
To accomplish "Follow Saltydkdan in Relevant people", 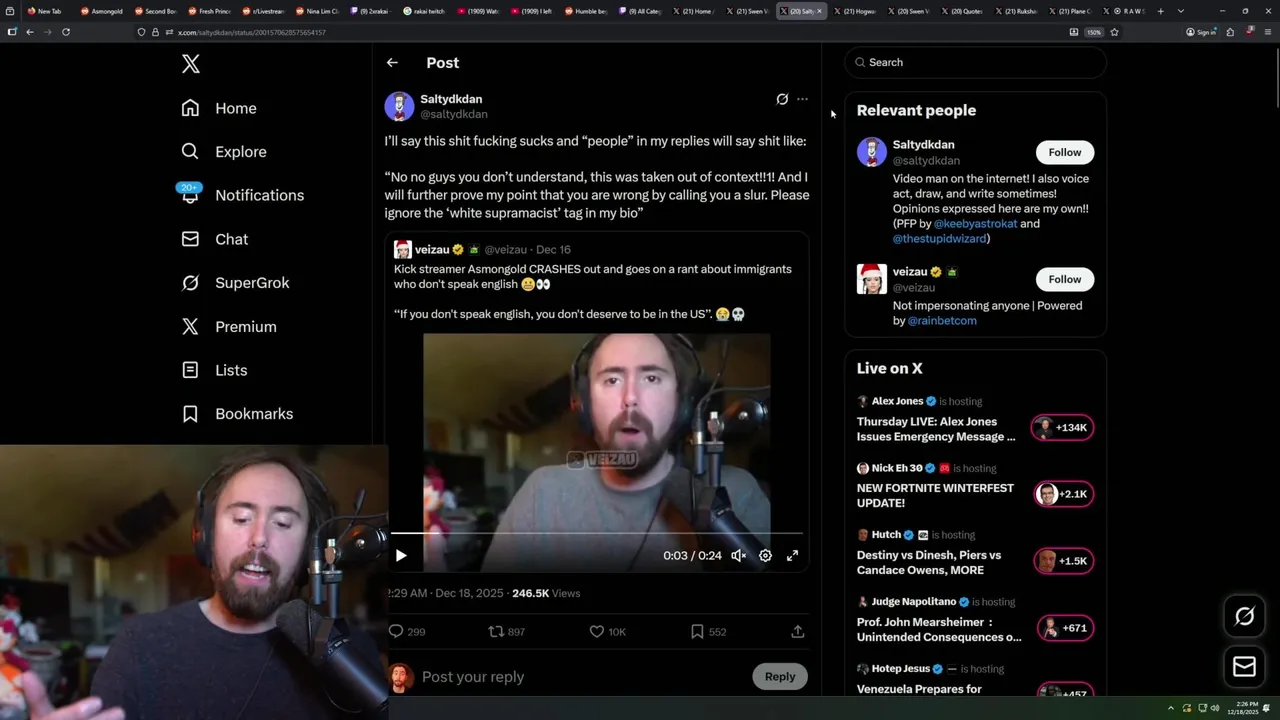I will [1064, 152].
